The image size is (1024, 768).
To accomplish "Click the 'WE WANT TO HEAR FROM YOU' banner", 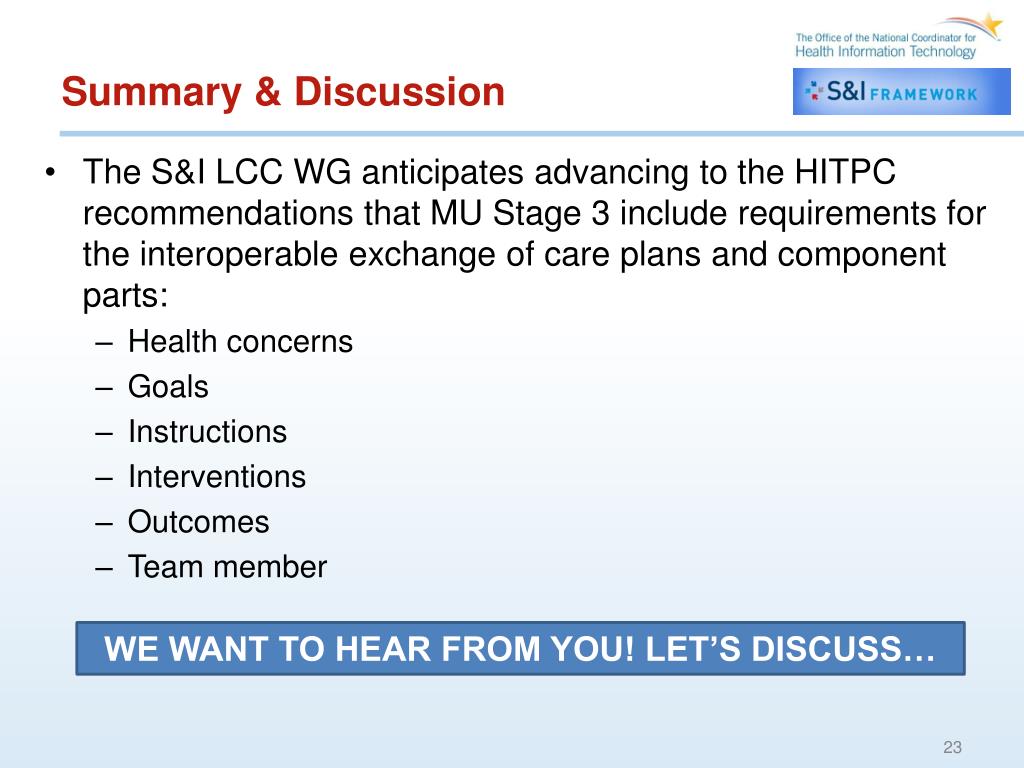I will tap(520, 648).
